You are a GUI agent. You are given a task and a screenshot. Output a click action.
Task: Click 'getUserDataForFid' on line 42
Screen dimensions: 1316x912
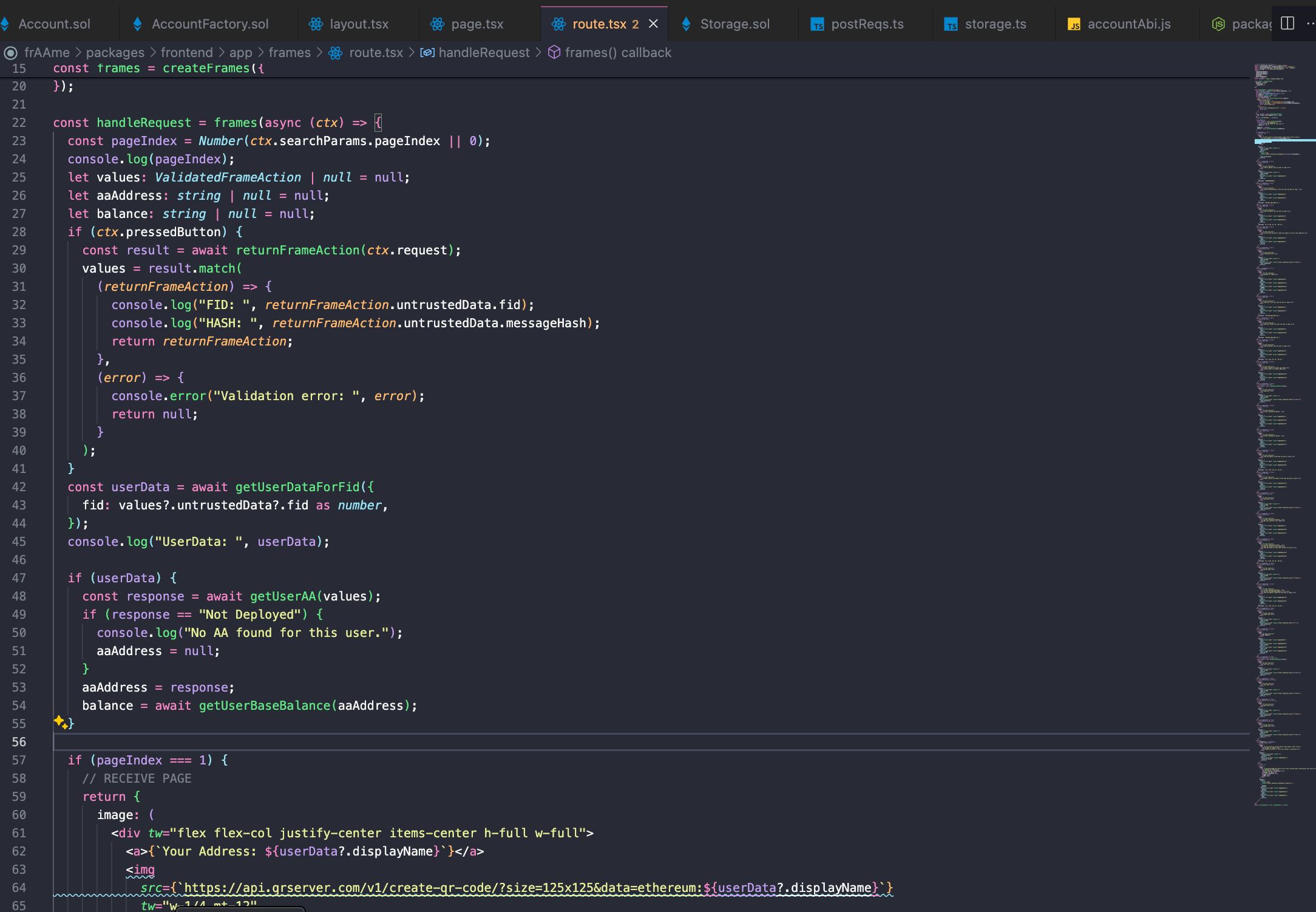pyautogui.click(x=297, y=487)
